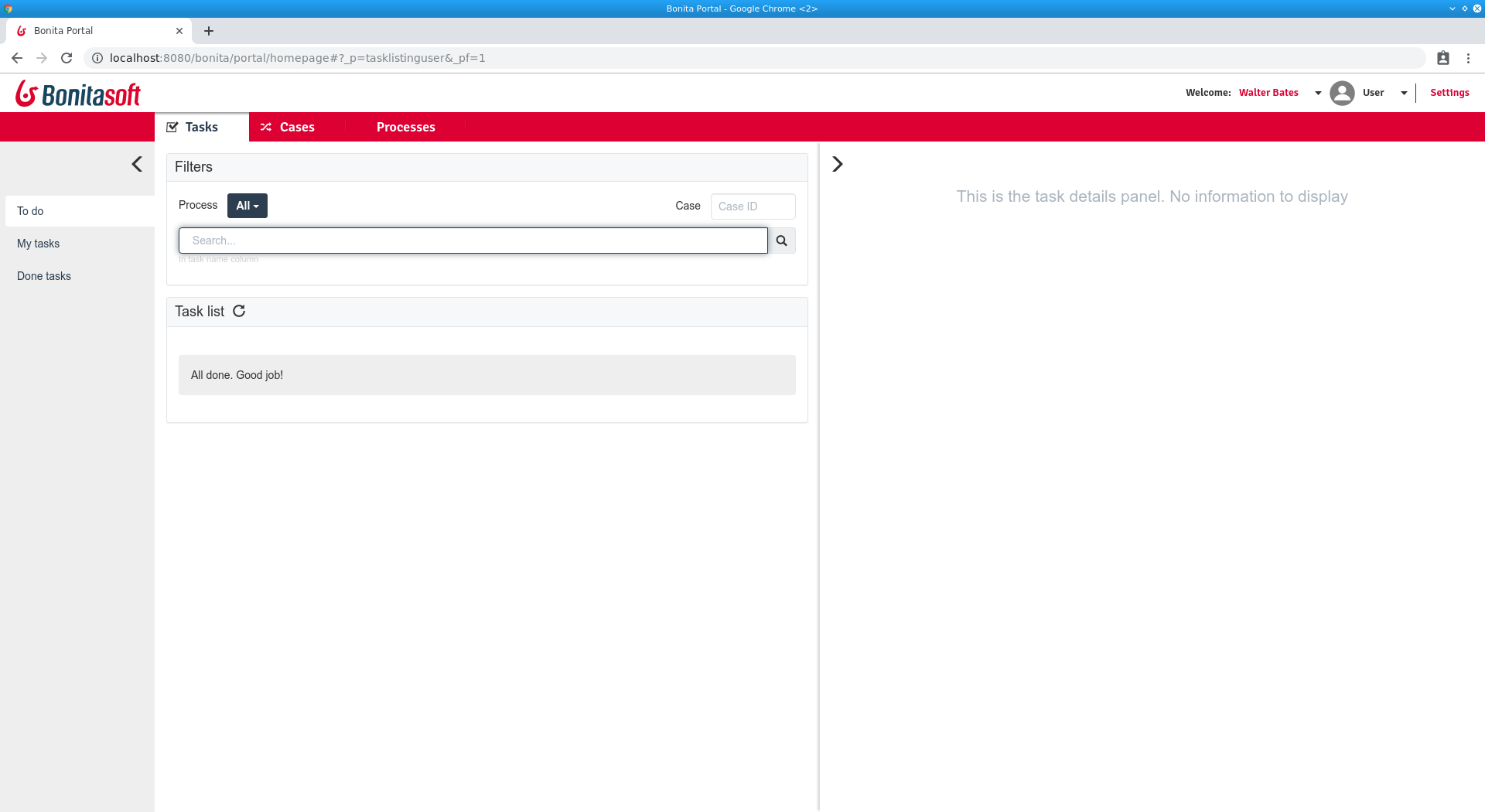Screen dimensions: 1485x812
Task: Expand the task details panel arrow
Action: (x=837, y=164)
